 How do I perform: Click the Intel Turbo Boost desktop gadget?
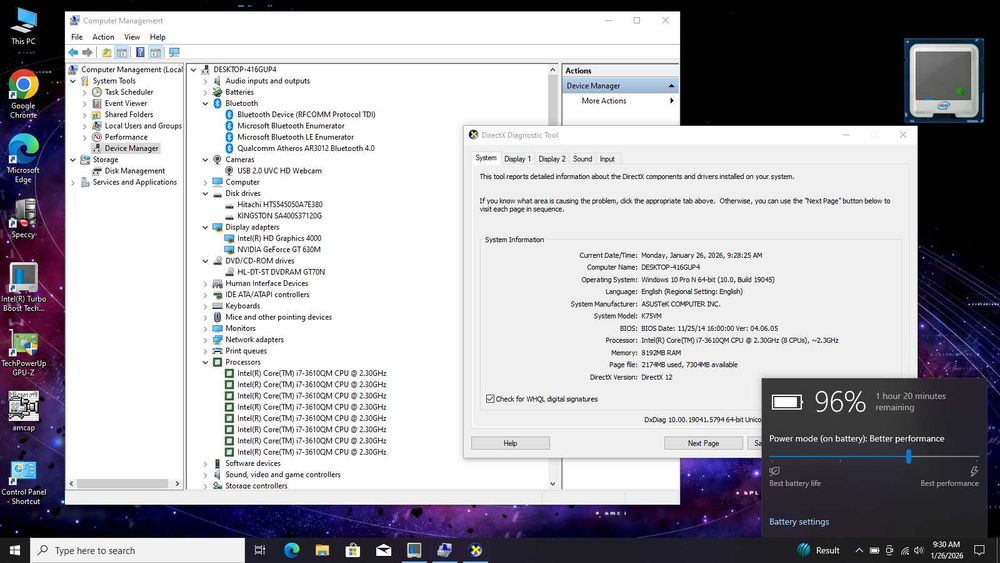point(944,80)
